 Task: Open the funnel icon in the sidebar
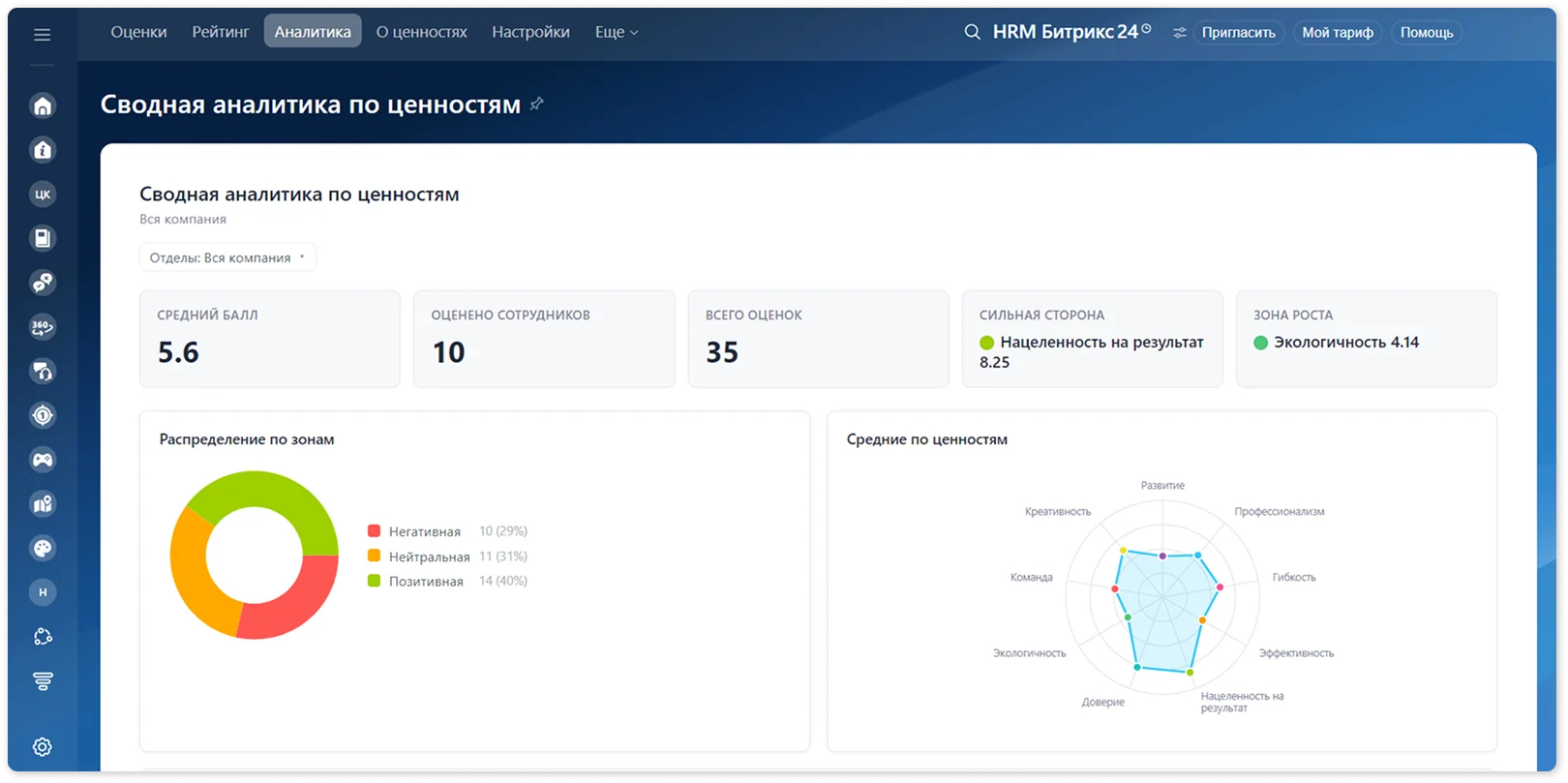(x=43, y=681)
